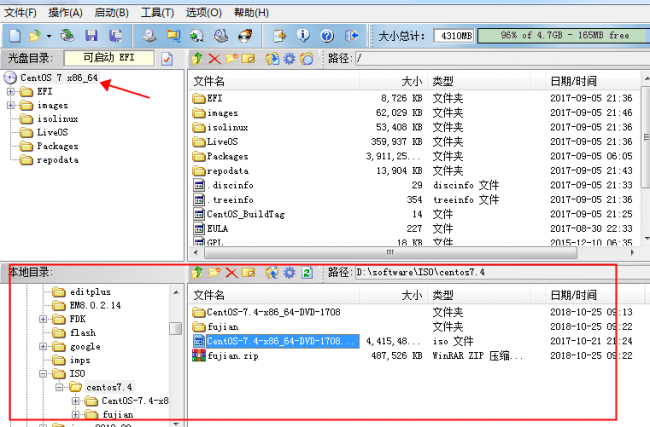Click the 96% of 4.7GB capacity bar

(564, 36)
